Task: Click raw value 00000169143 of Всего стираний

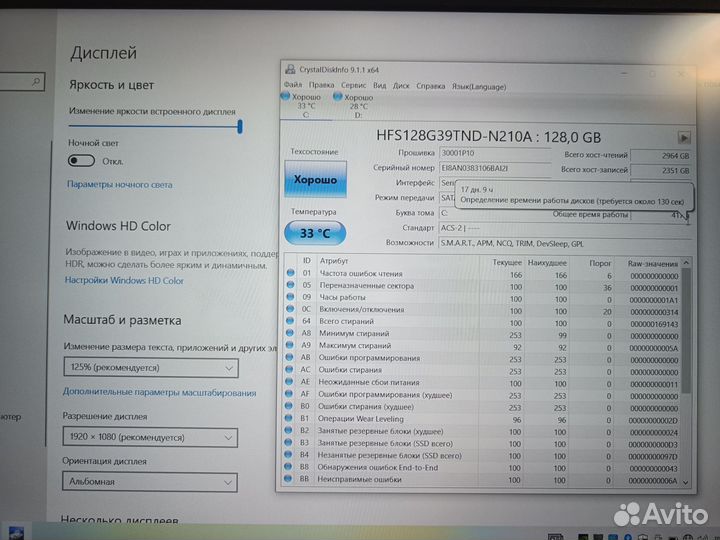Action: (x=654, y=324)
